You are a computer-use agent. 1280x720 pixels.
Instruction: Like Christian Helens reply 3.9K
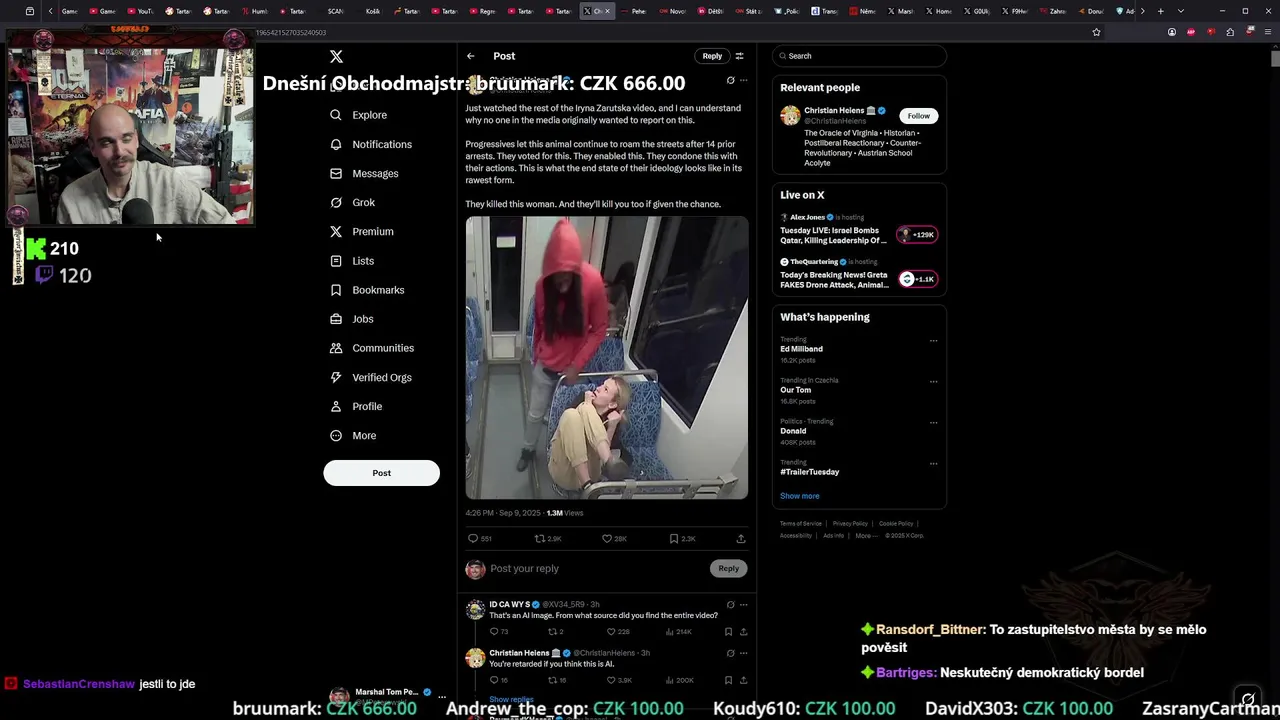pyautogui.click(x=619, y=680)
